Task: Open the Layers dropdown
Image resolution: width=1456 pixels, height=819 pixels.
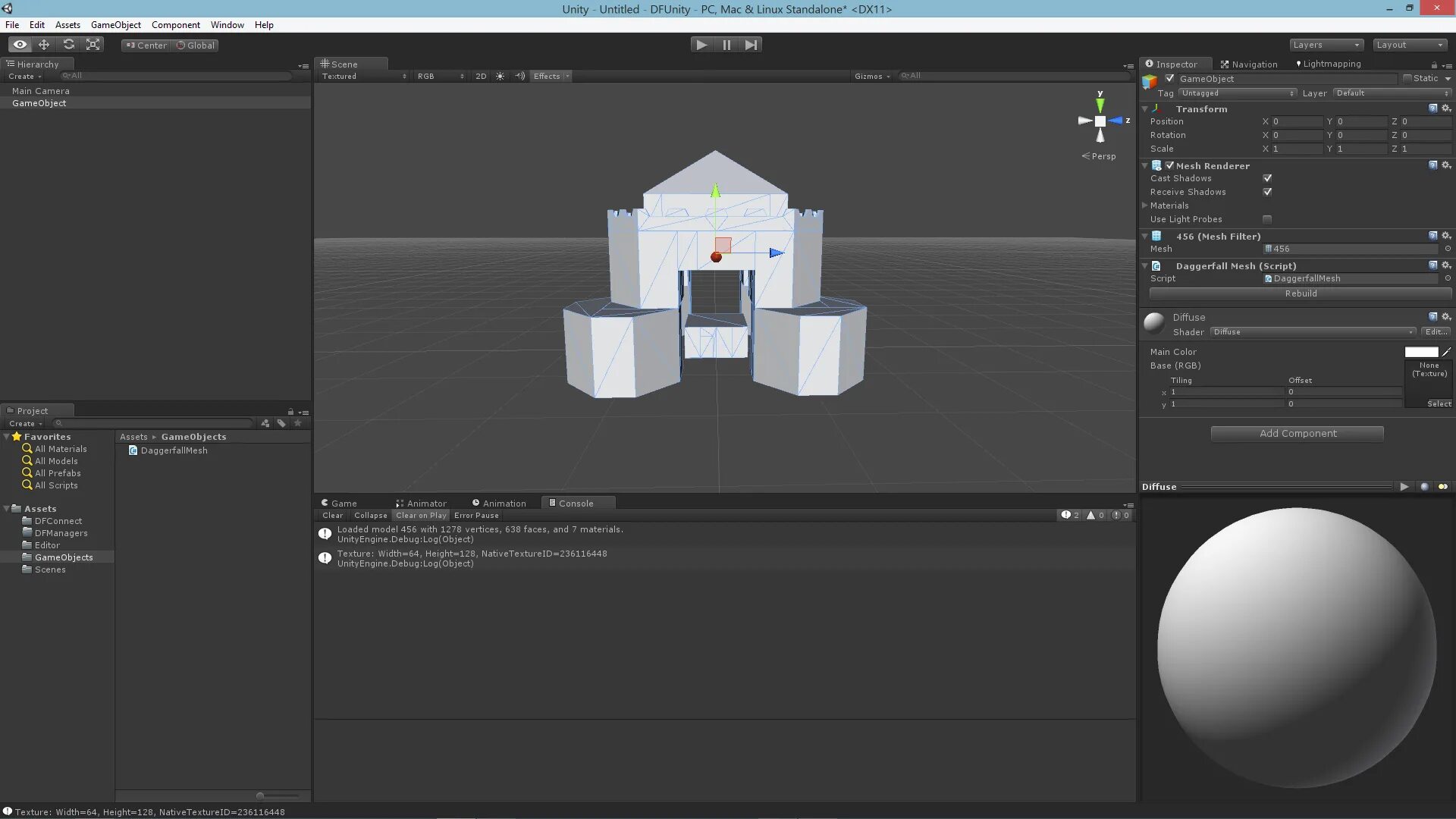Action: 1326,45
